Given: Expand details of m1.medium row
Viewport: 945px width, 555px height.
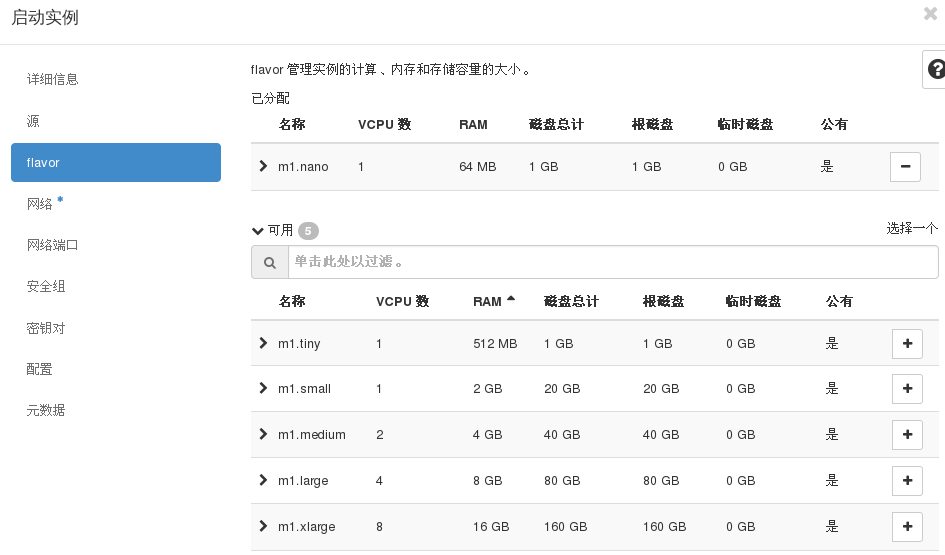Looking at the screenshot, I should pyautogui.click(x=263, y=434).
